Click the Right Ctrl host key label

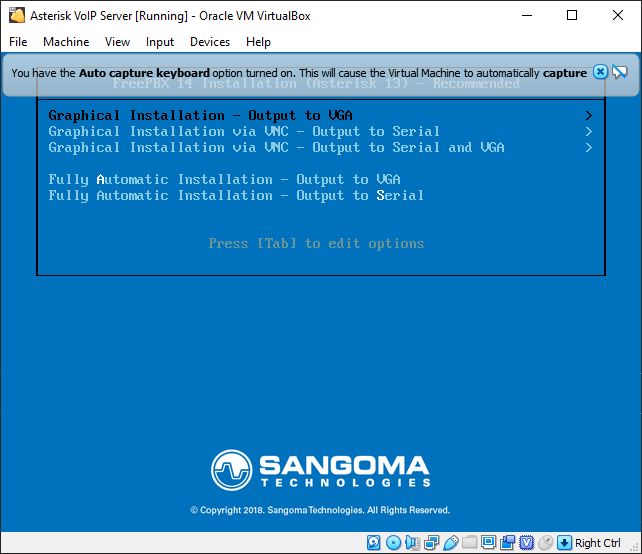coord(598,543)
